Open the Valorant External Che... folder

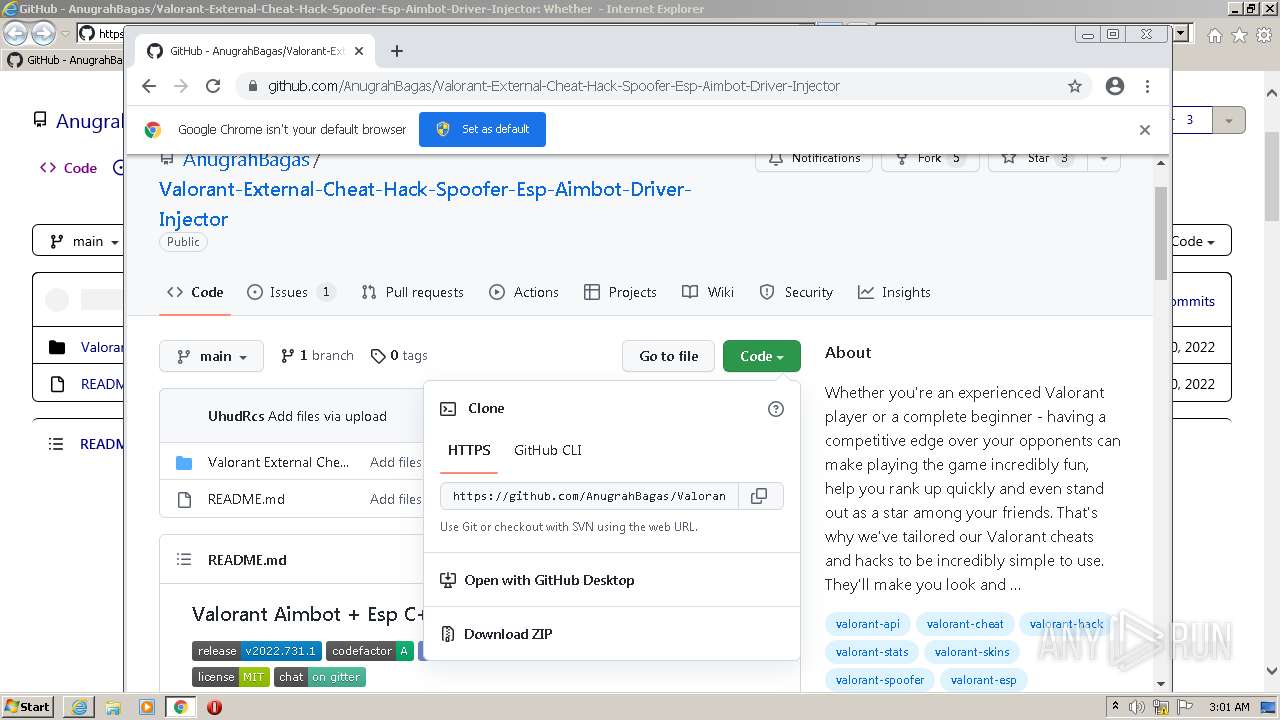click(279, 462)
